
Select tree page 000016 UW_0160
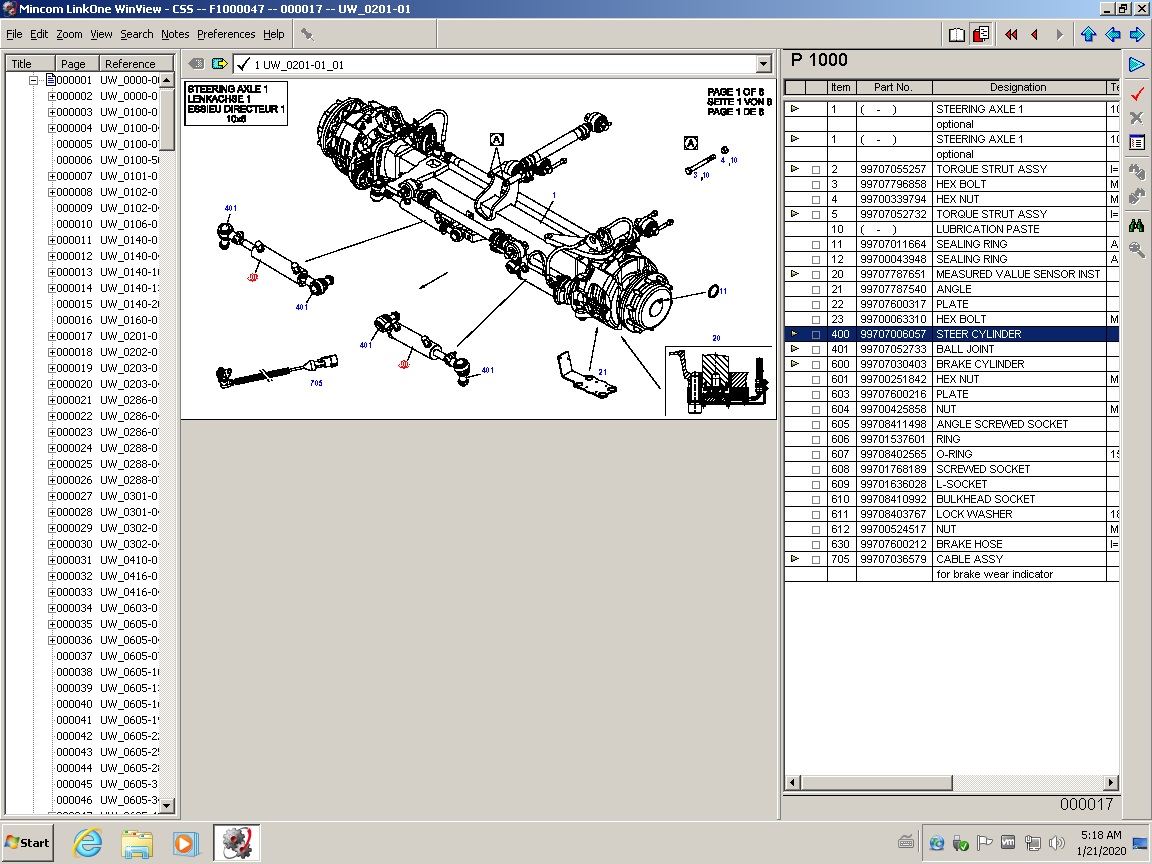107,320
